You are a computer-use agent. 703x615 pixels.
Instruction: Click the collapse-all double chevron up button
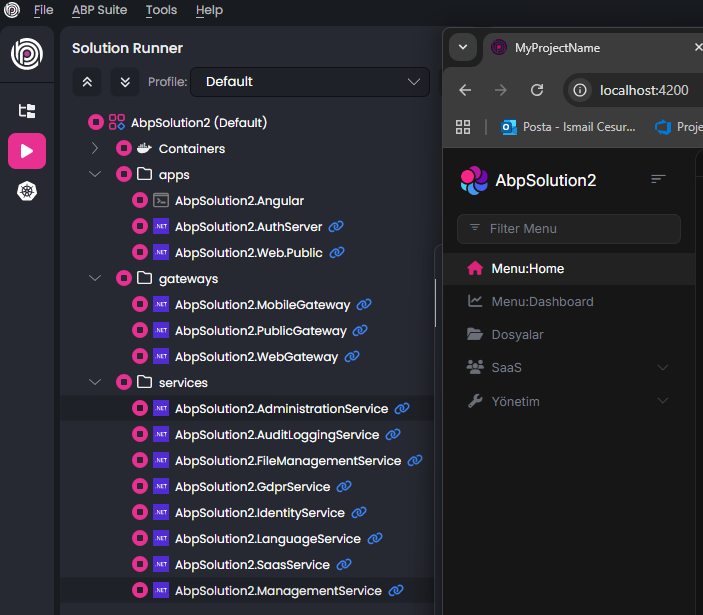(x=87, y=82)
